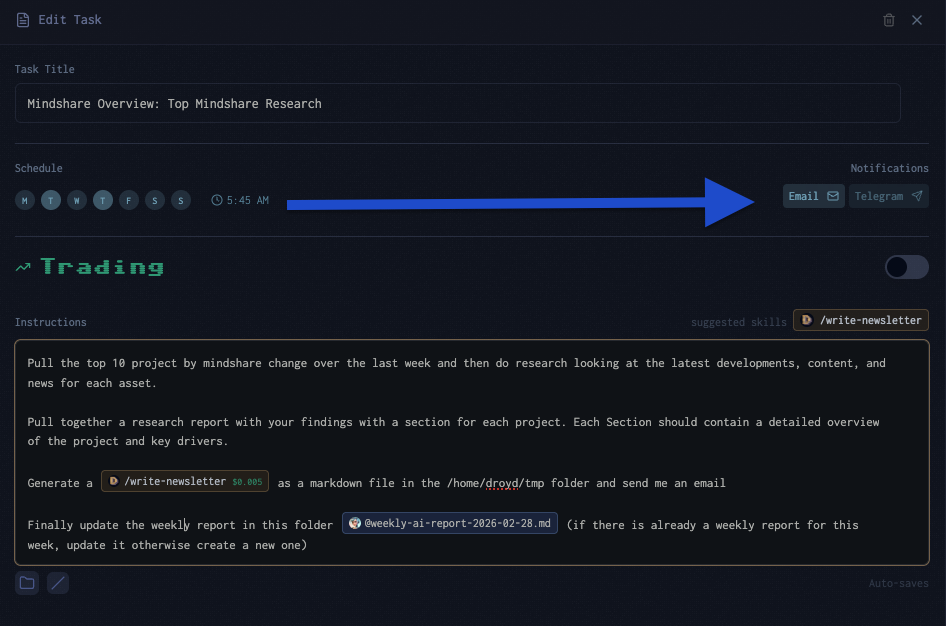
Task: Toggle Wednesday in the schedule days
Action: [77, 200]
